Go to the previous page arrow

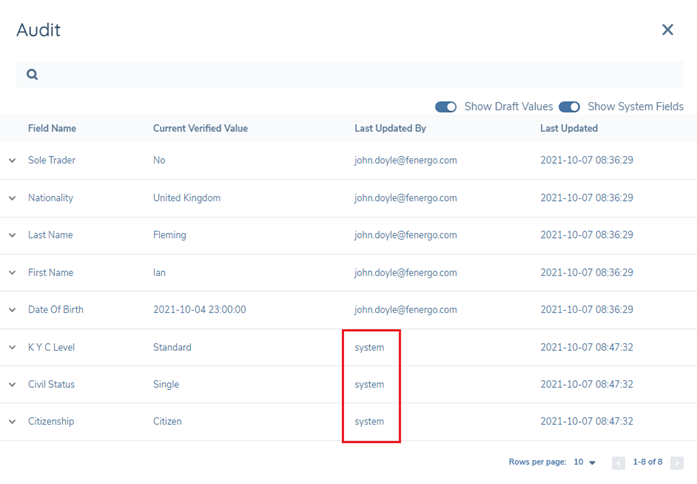[x=618, y=463]
